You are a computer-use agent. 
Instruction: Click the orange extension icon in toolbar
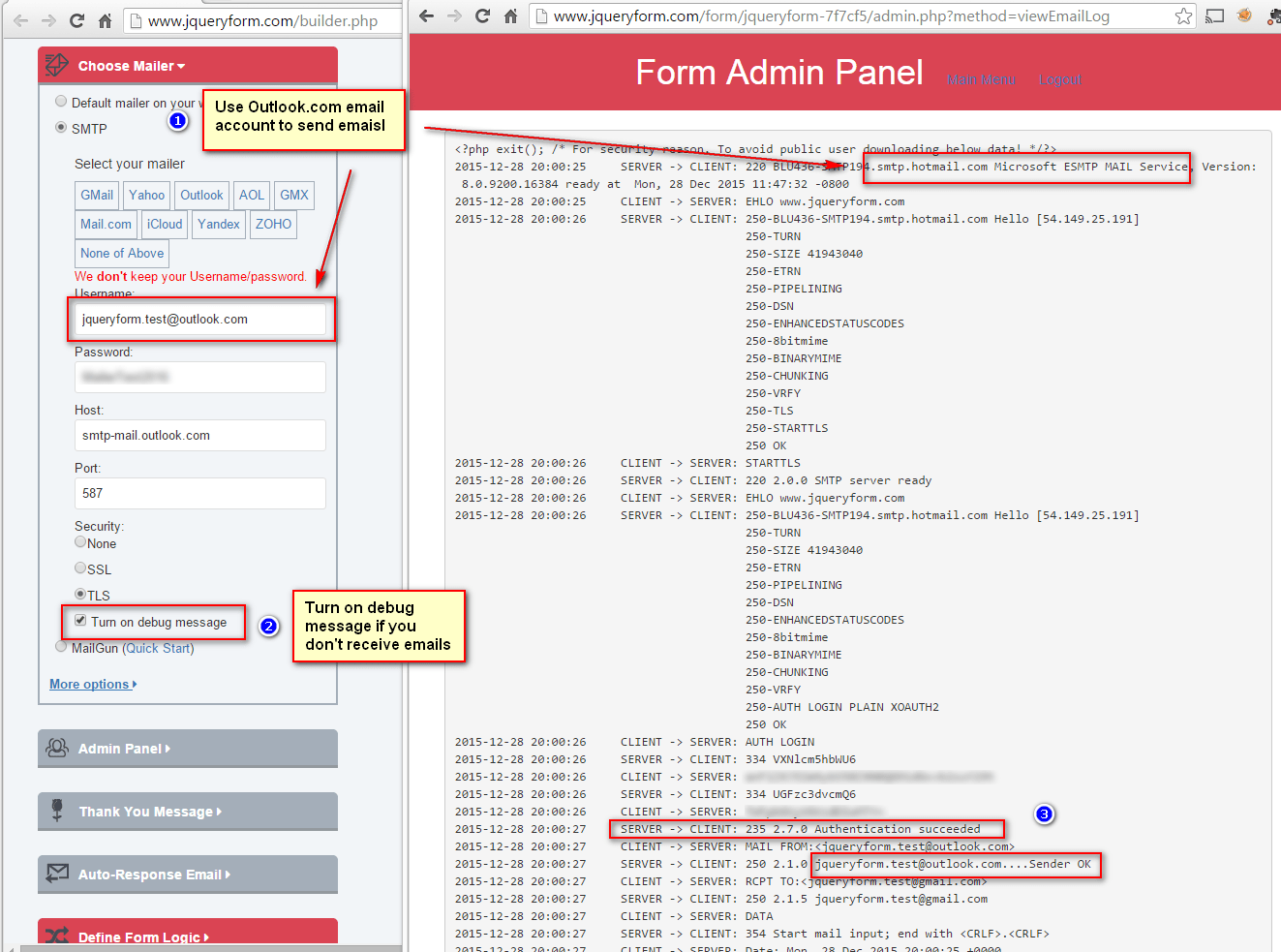[x=1244, y=15]
